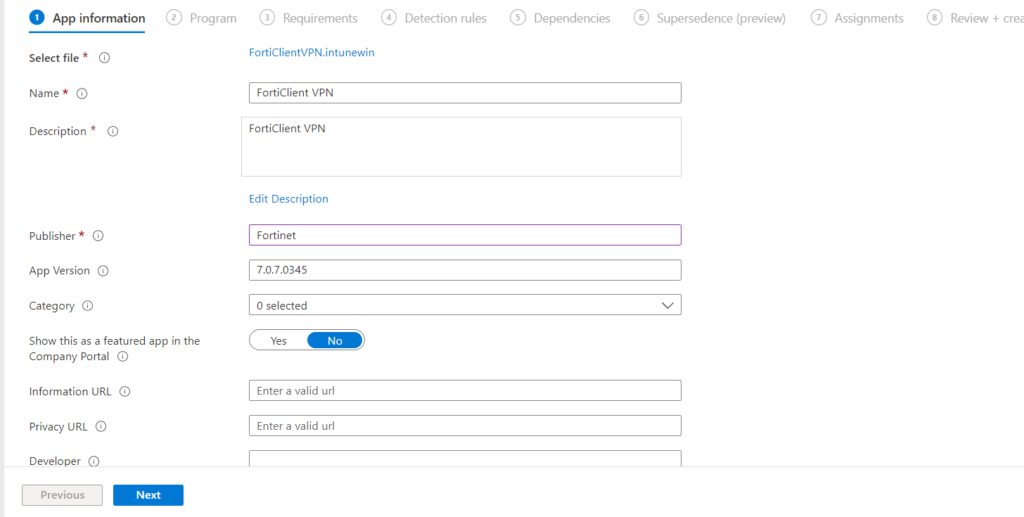Click into the App Version field

(465, 270)
